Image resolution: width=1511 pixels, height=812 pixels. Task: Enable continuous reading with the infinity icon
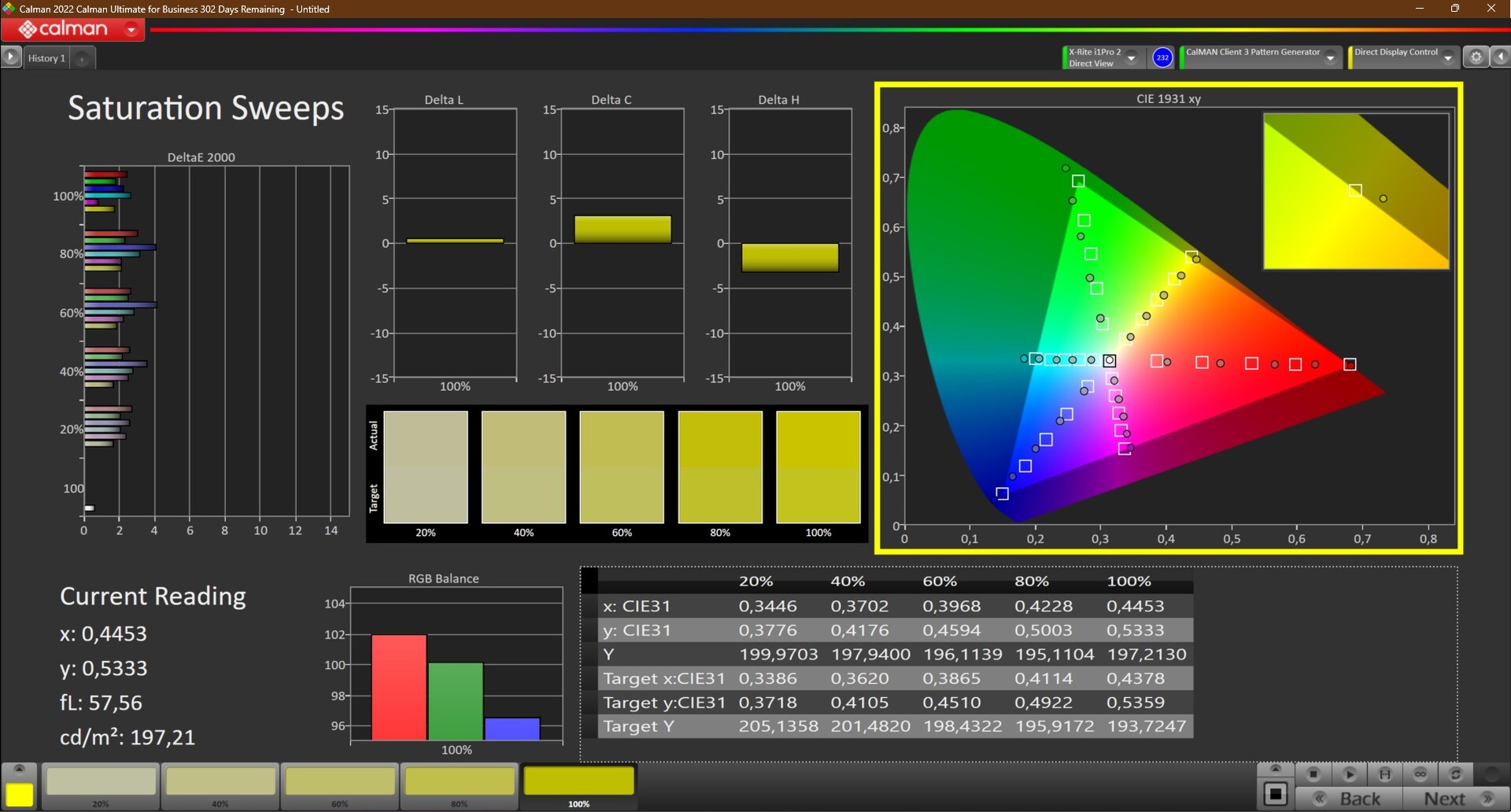coord(1420,774)
